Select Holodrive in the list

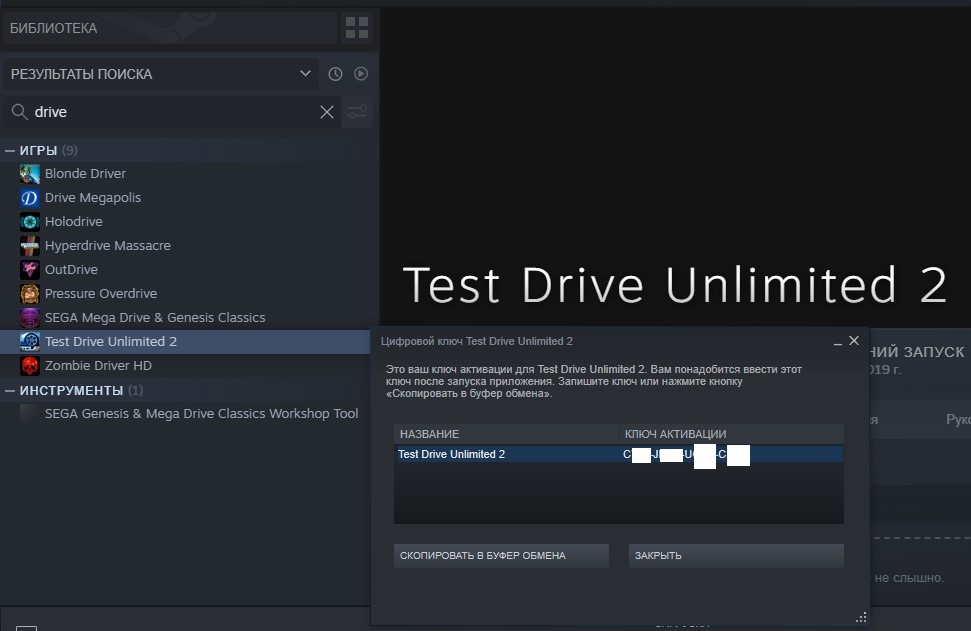(x=187, y=222)
